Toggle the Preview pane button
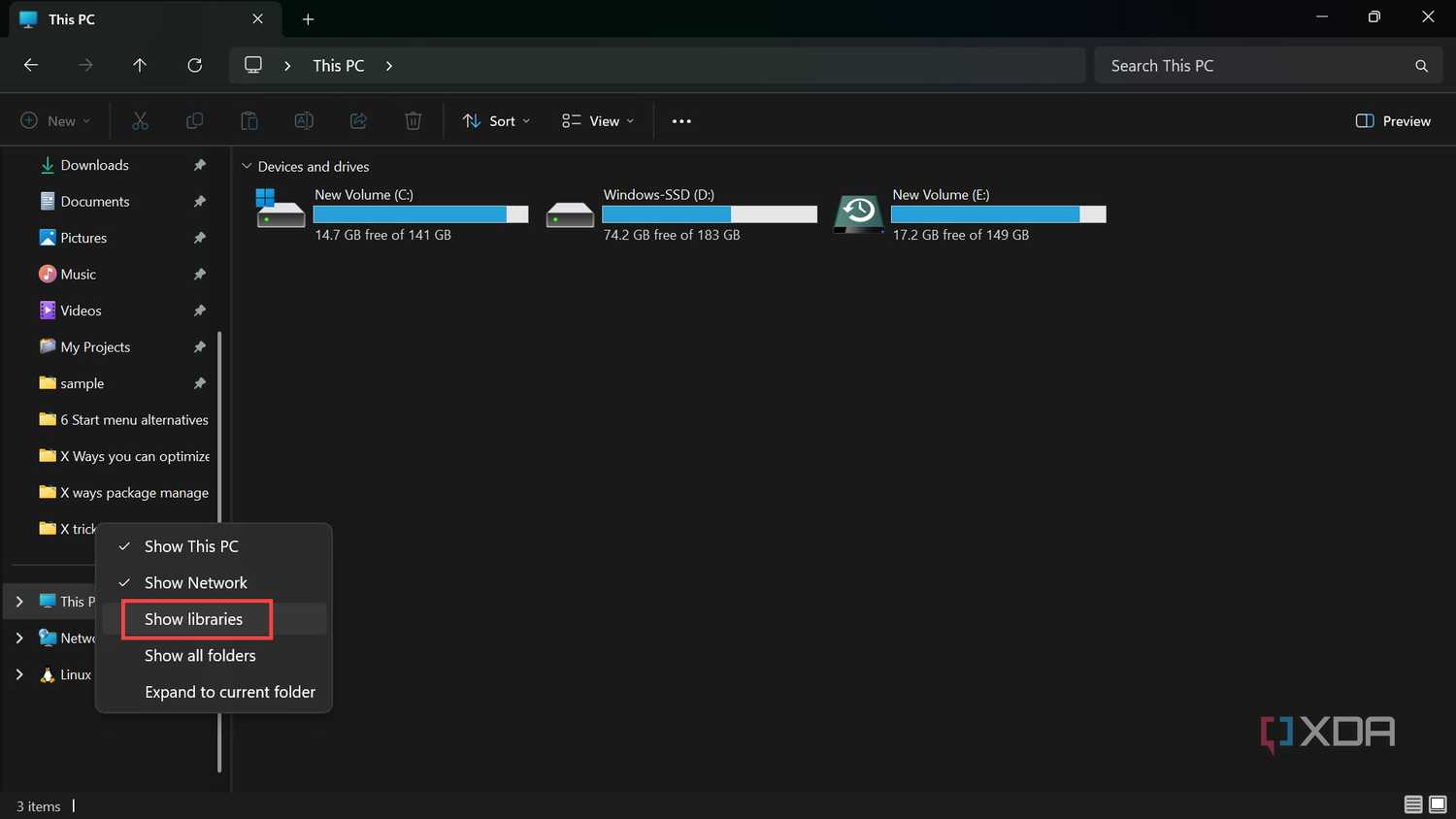This screenshot has height=819, width=1456. click(x=1393, y=121)
